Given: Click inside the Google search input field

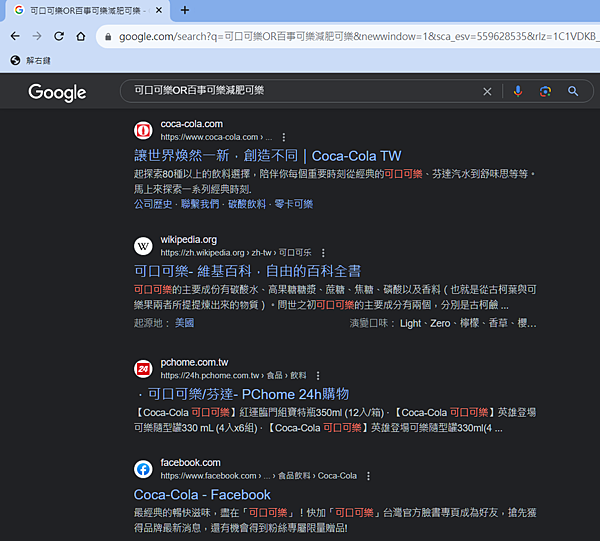Looking at the screenshot, I should tap(304, 91).
